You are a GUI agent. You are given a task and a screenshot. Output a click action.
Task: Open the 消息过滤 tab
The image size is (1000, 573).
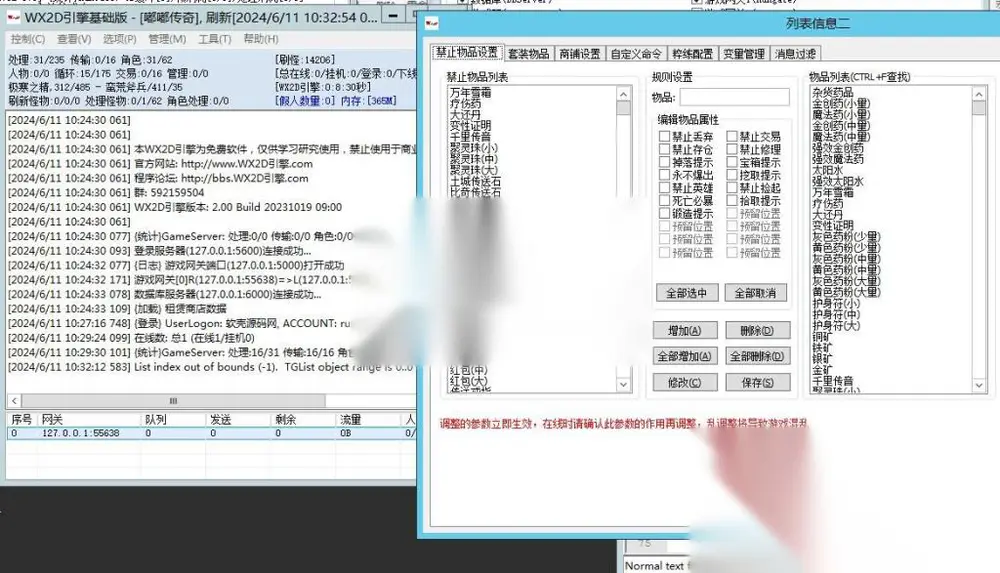795,54
